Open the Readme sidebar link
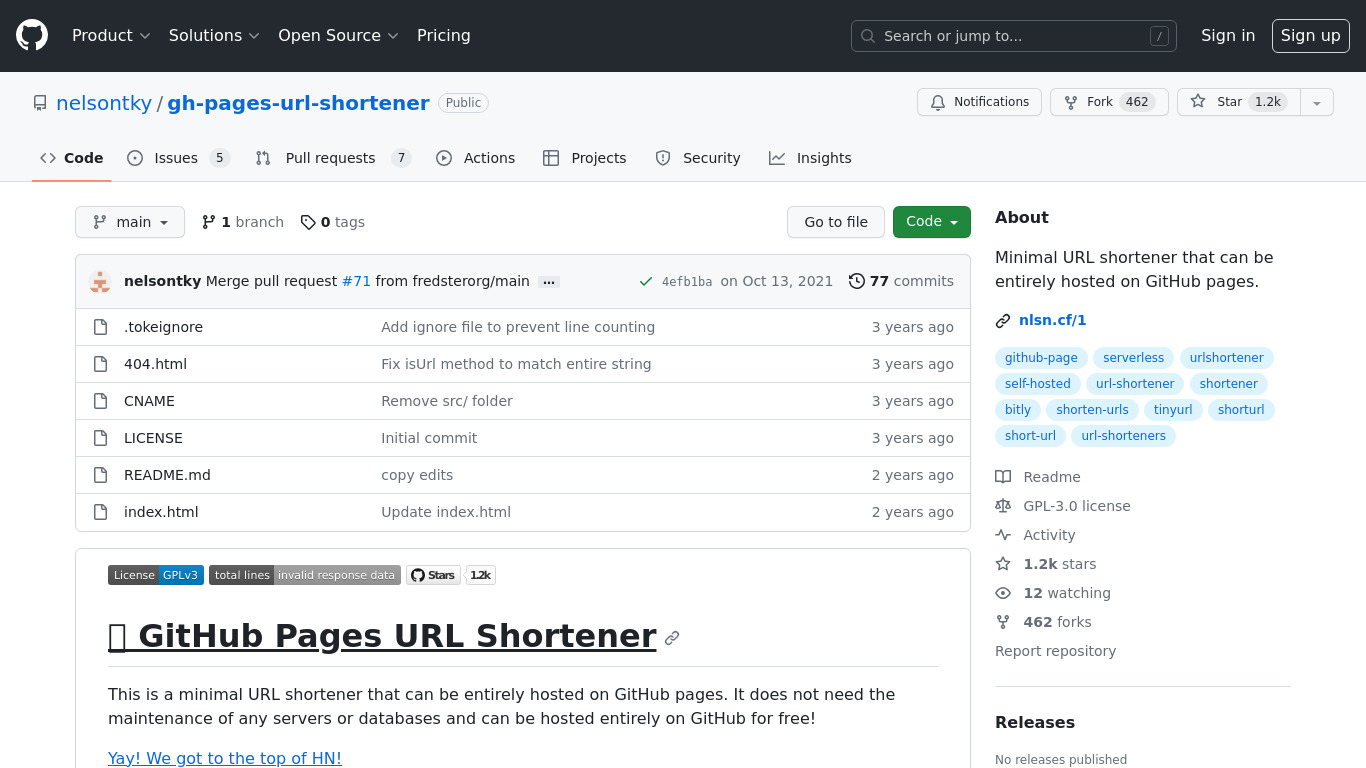The image size is (1366, 768). pyautogui.click(x=1038, y=477)
